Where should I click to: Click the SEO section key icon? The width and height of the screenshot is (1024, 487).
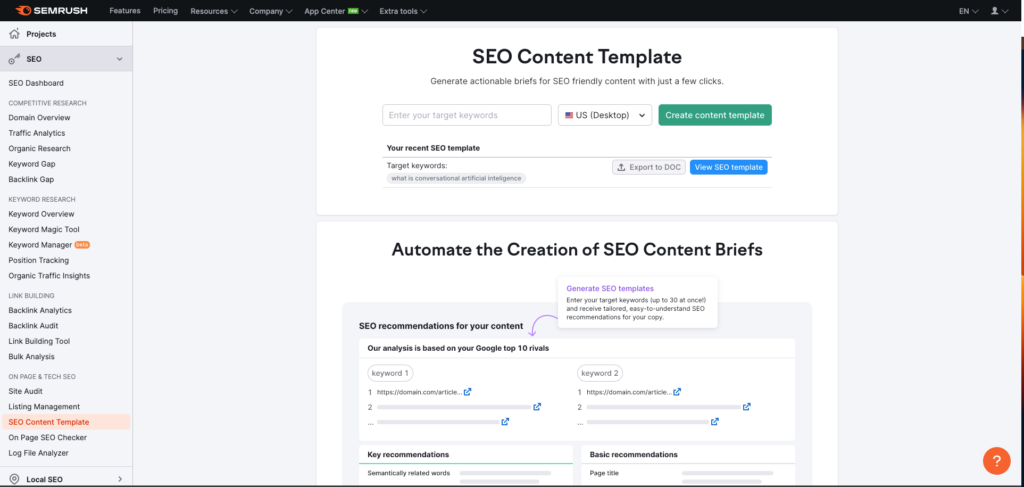14,60
